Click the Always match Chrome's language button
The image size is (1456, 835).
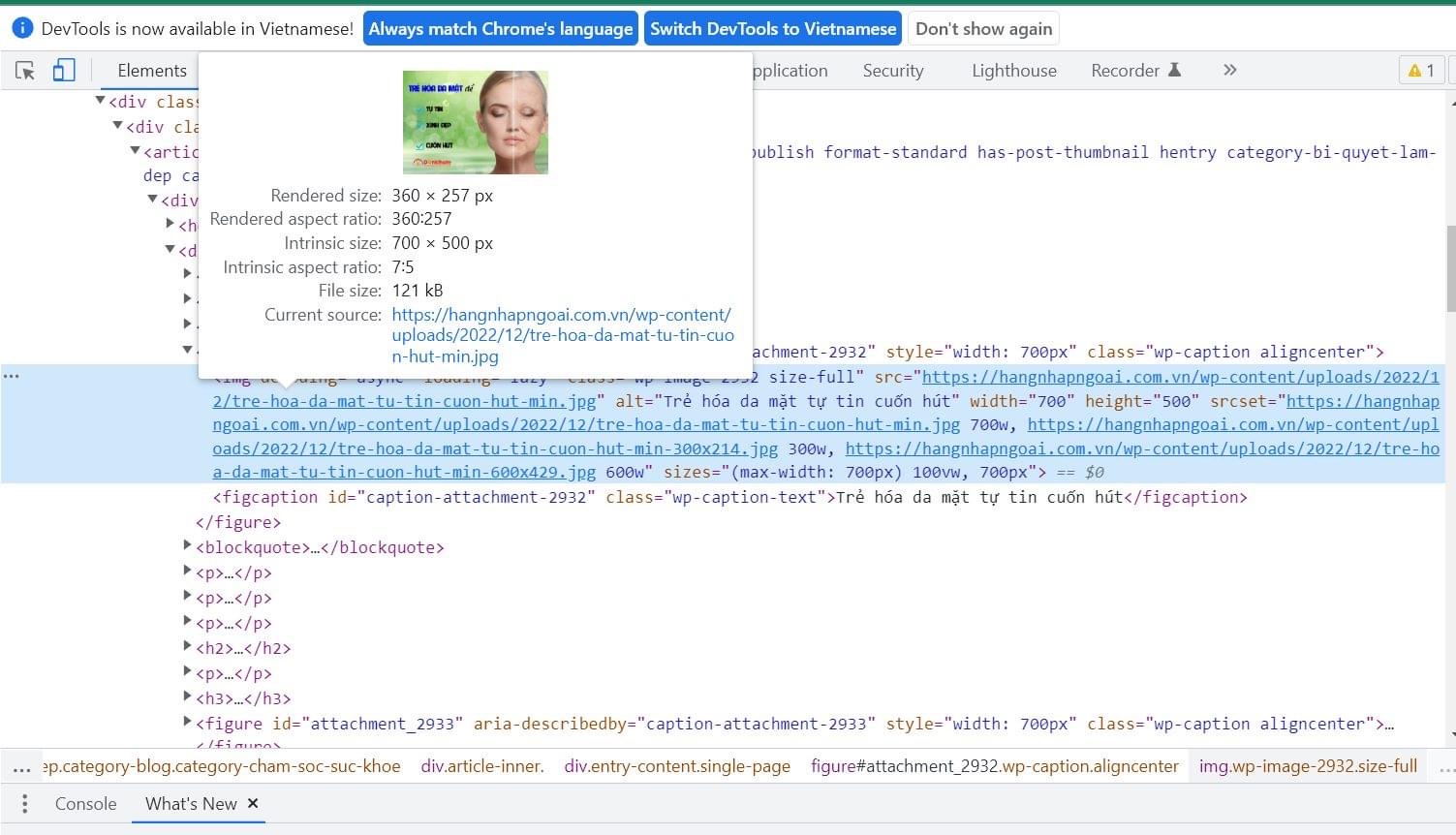(501, 28)
